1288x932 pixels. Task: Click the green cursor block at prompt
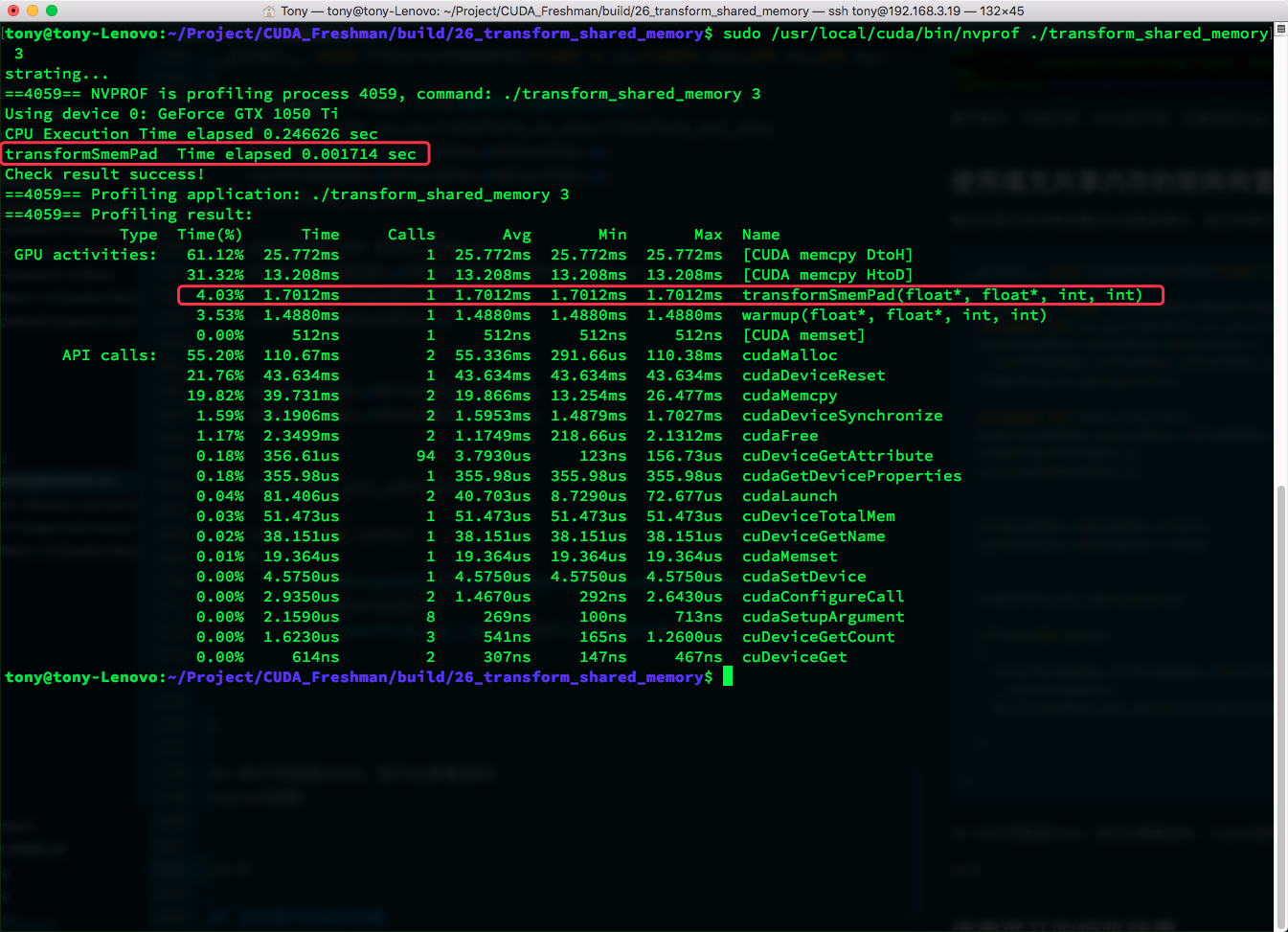point(728,677)
